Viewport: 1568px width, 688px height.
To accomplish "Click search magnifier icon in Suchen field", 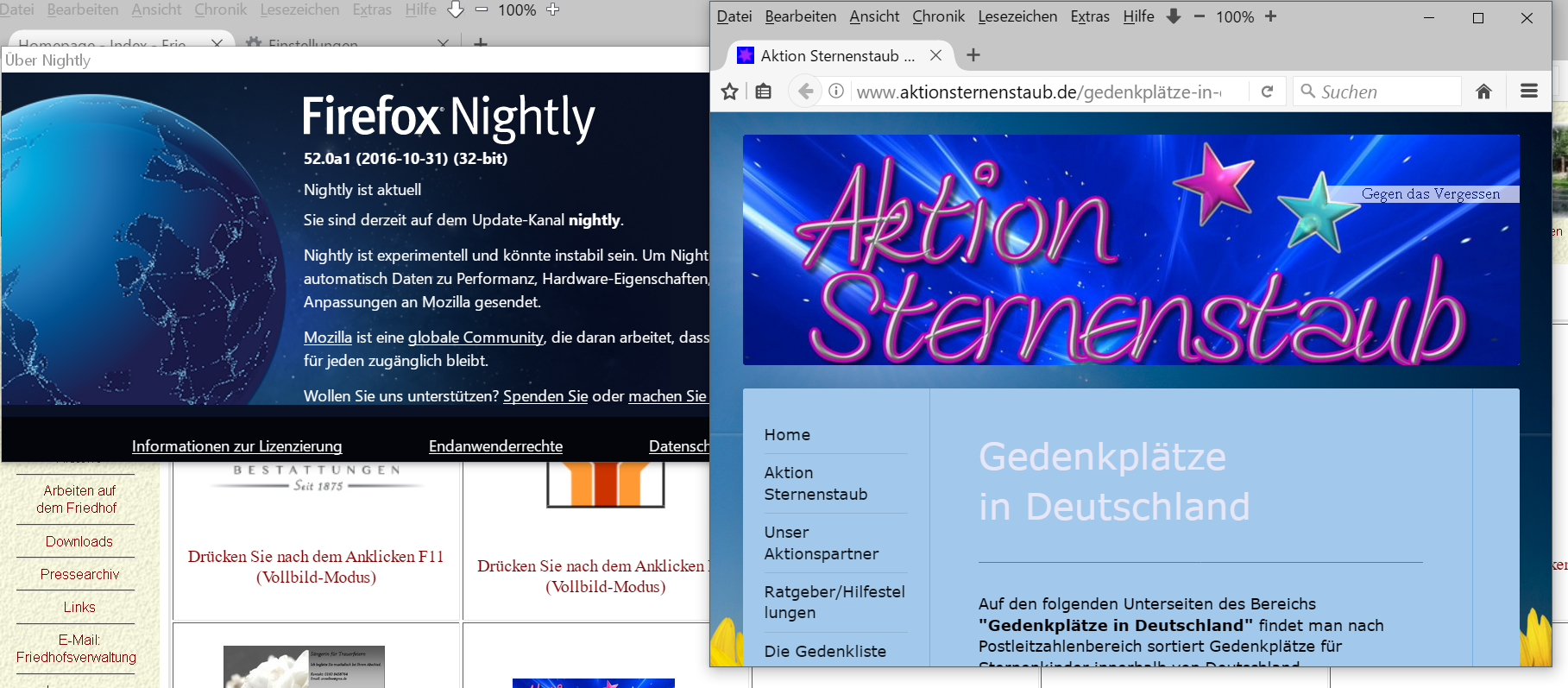I will [x=1307, y=91].
